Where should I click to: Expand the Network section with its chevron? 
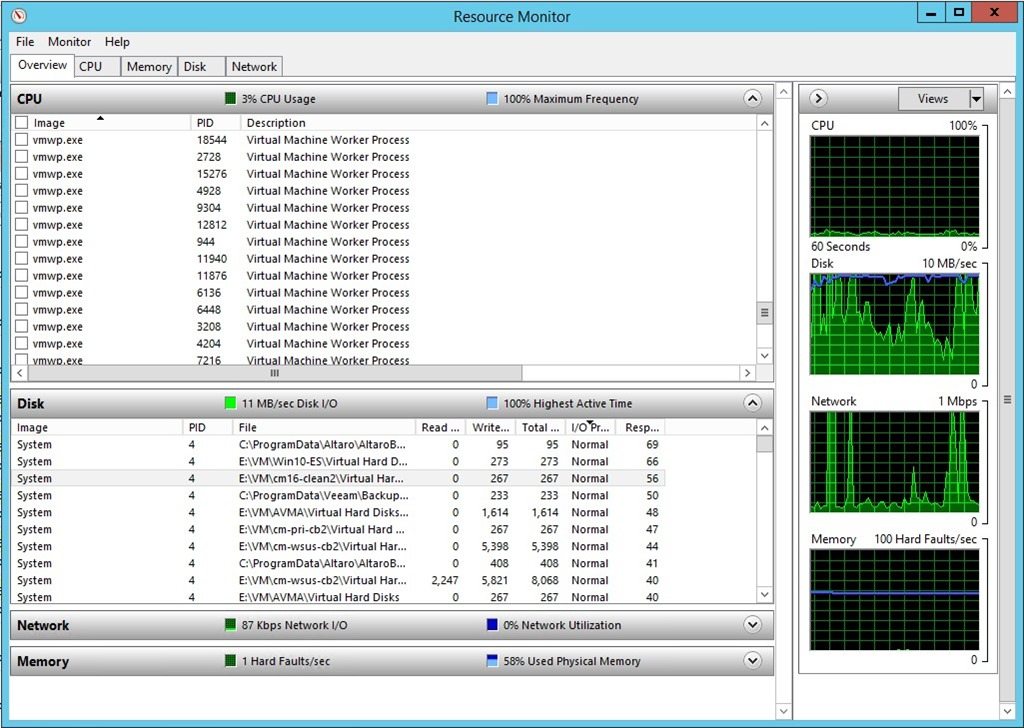(x=752, y=625)
